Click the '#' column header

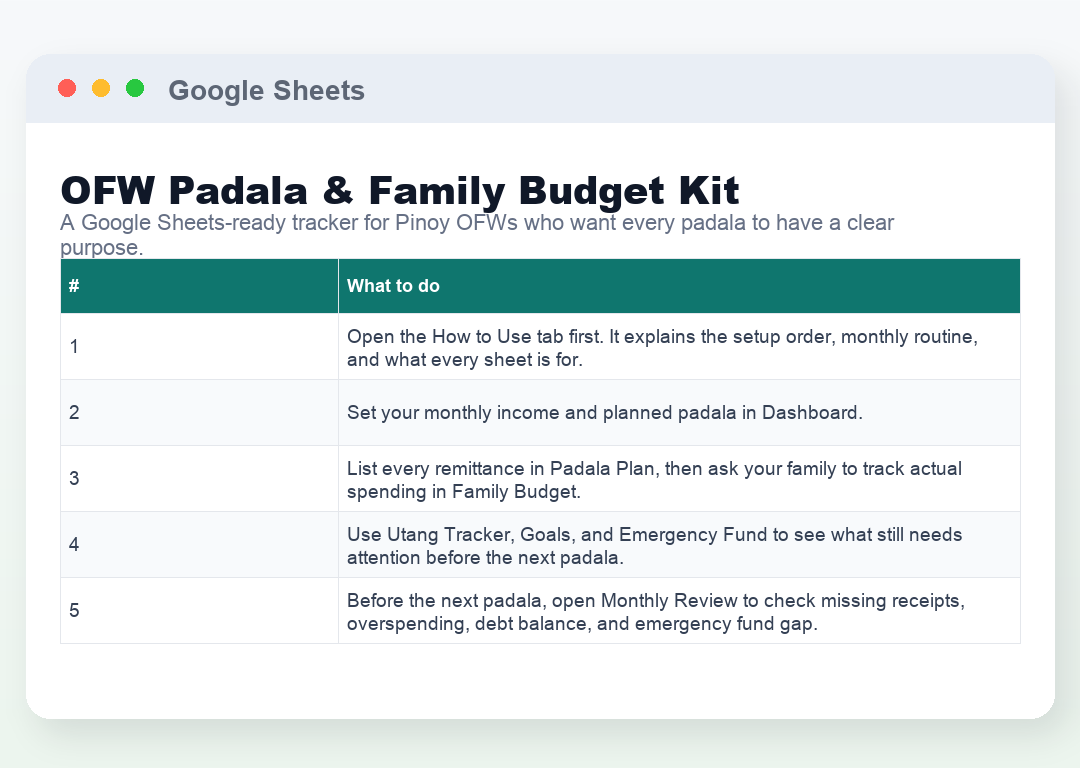(x=199, y=286)
